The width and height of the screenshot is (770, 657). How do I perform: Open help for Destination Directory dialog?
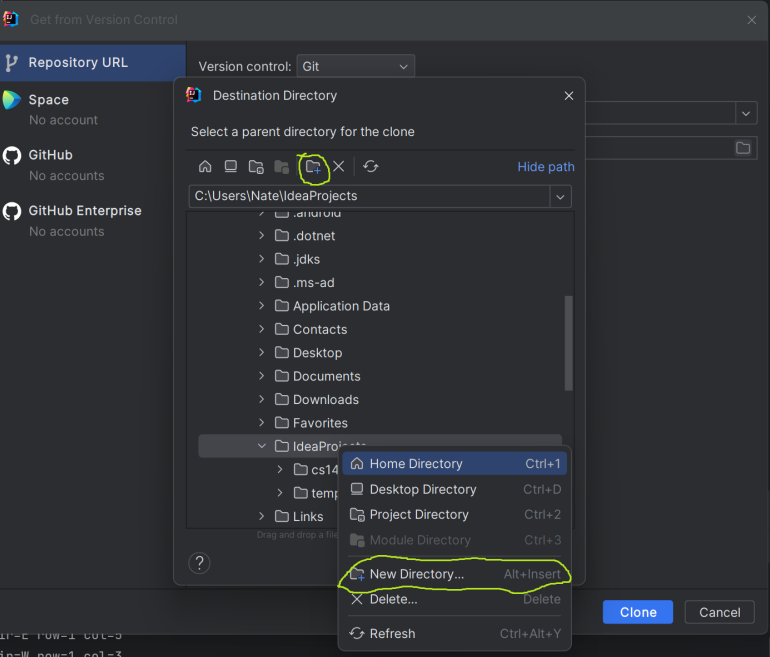tap(199, 563)
